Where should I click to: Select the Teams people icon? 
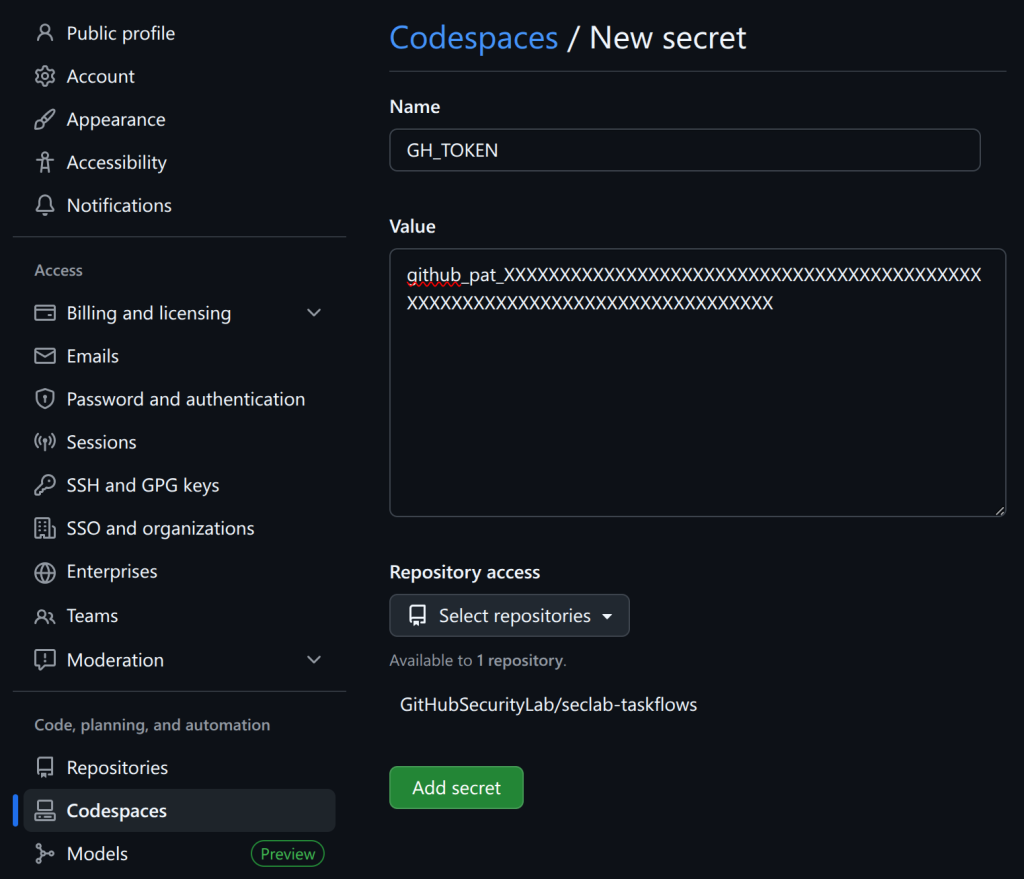[x=45, y=615]
